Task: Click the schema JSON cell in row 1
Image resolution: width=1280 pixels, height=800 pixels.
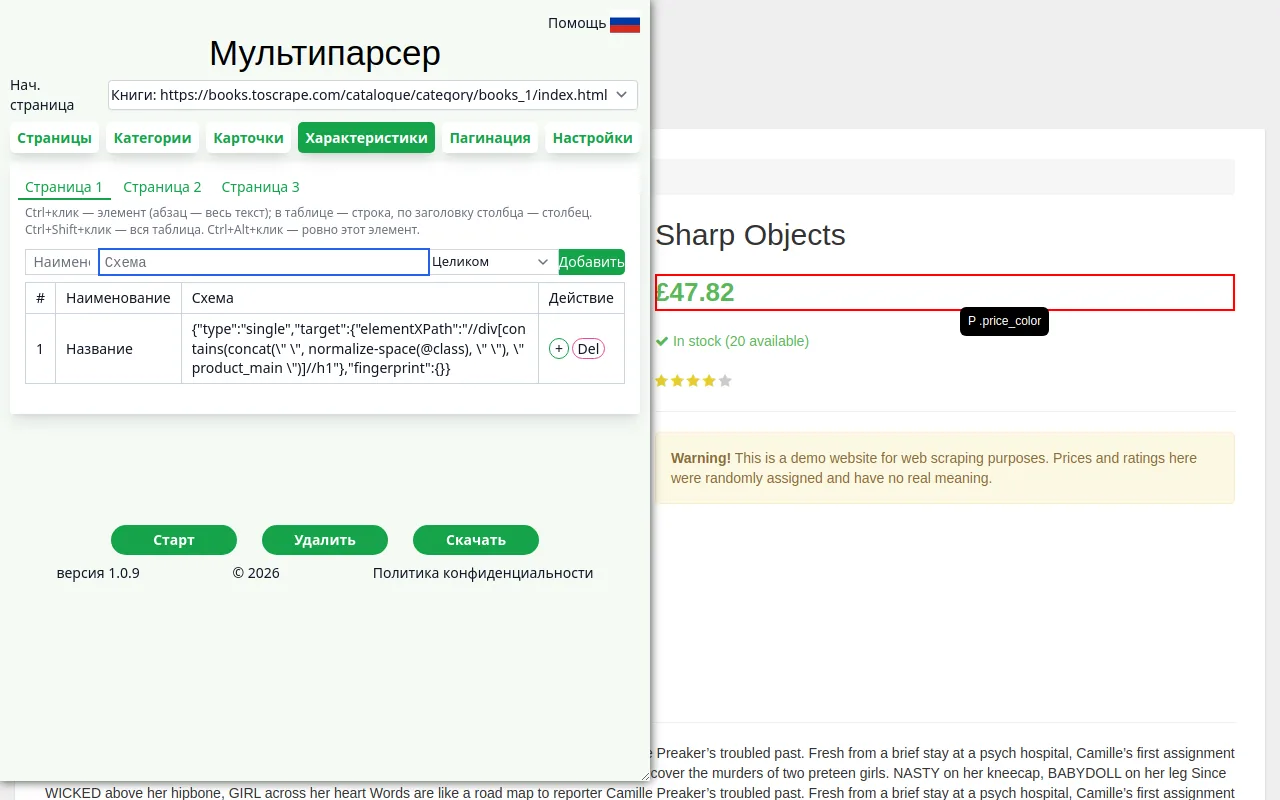Action: click(x=360, y=349)
